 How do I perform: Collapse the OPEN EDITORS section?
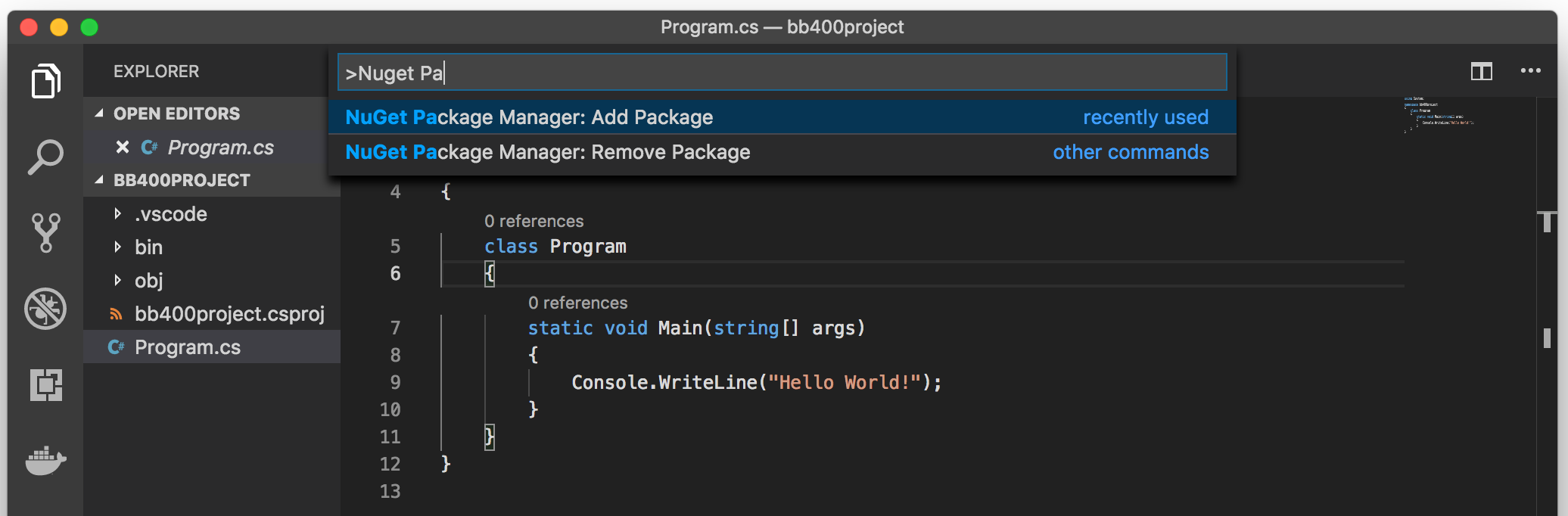click(x=99, y=113)
